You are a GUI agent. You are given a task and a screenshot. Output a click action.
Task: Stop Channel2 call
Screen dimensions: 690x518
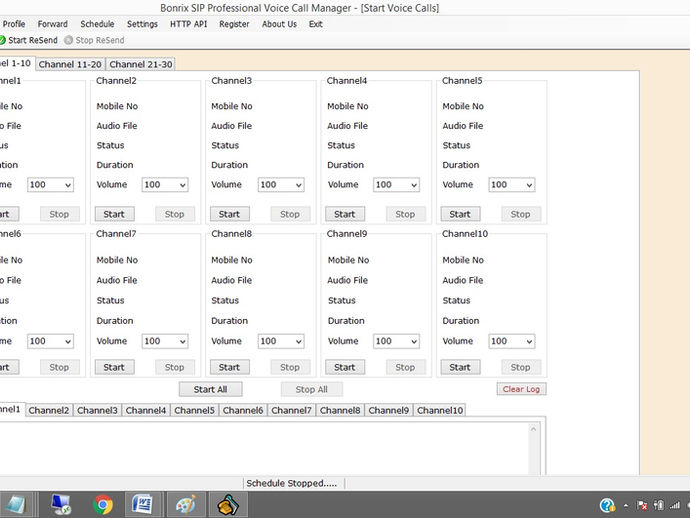pyautogui.click(x=175, y=214)
